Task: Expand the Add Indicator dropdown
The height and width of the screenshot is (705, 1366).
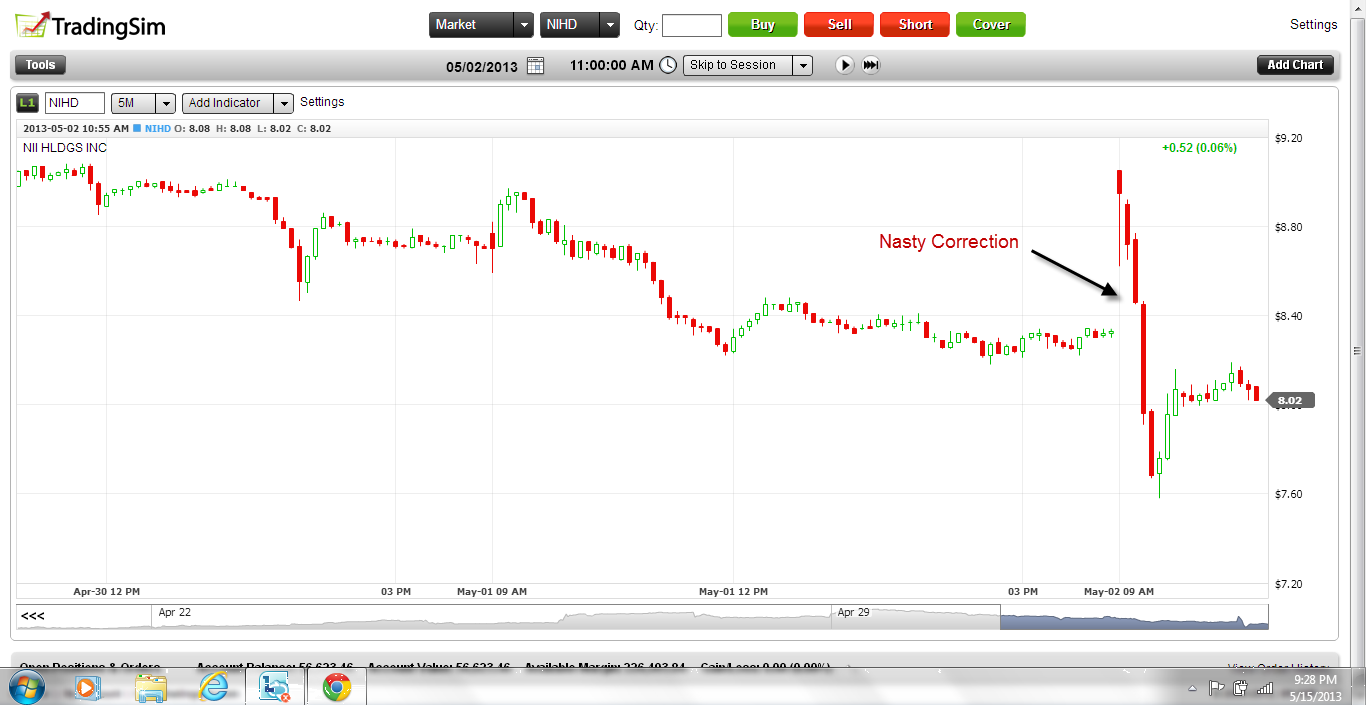Action: (284, 103)
